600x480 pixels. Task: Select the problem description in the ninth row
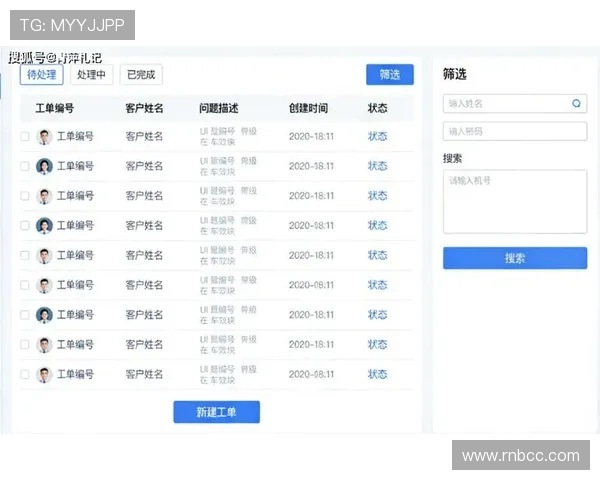(228, 375)
